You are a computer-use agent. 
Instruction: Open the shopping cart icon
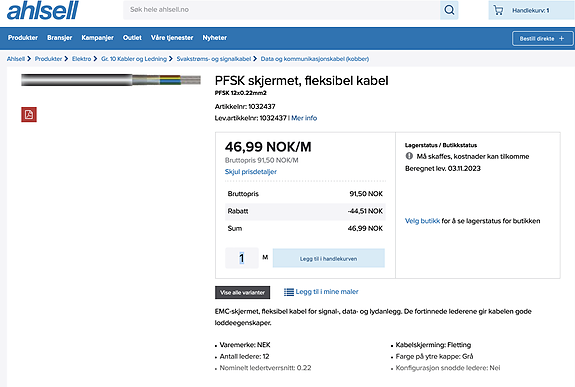(x=498, y=10)
